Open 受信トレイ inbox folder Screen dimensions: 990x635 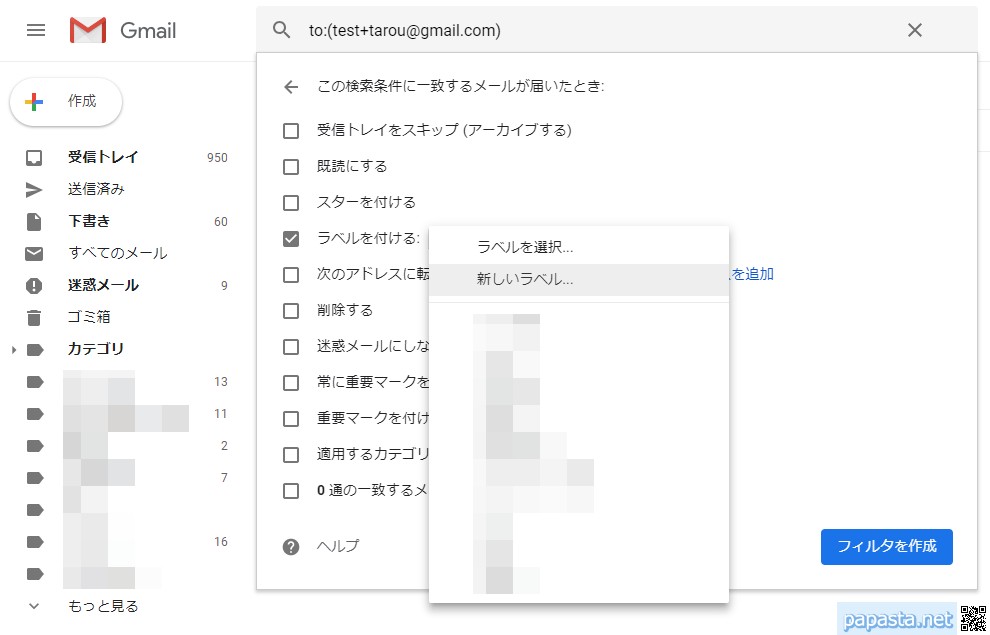[103, 157]
